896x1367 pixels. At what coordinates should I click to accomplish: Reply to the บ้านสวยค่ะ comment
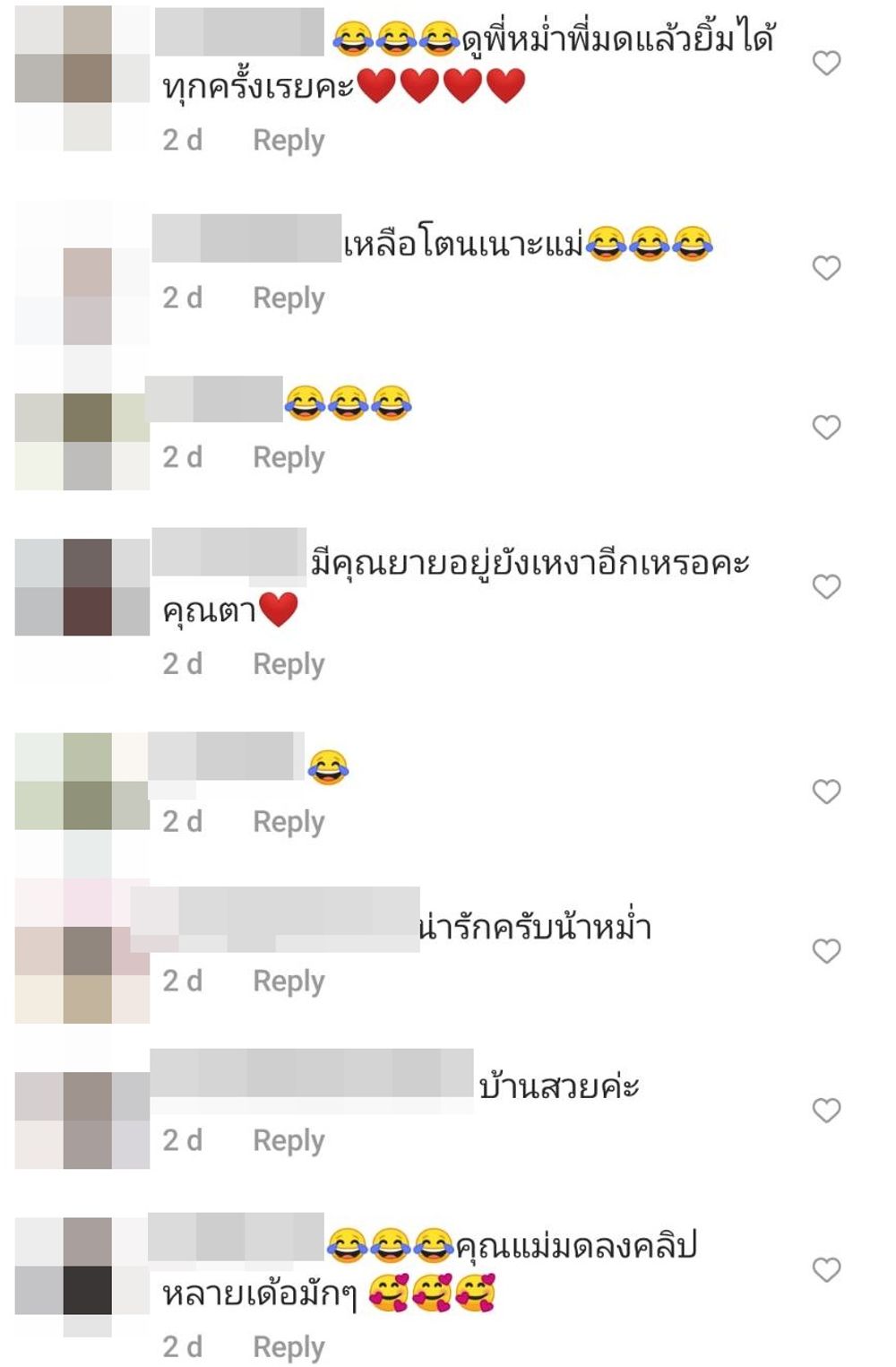(289, 1141)
